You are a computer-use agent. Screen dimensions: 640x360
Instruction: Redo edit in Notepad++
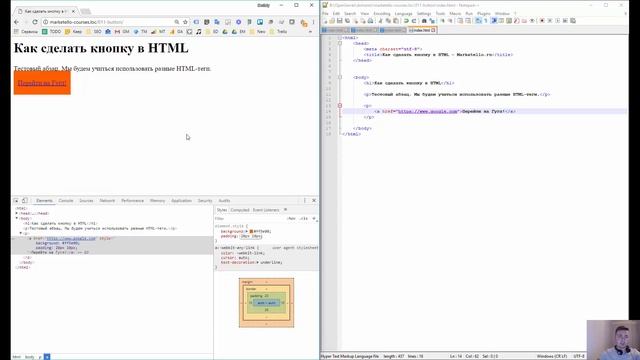pos(414,21)
